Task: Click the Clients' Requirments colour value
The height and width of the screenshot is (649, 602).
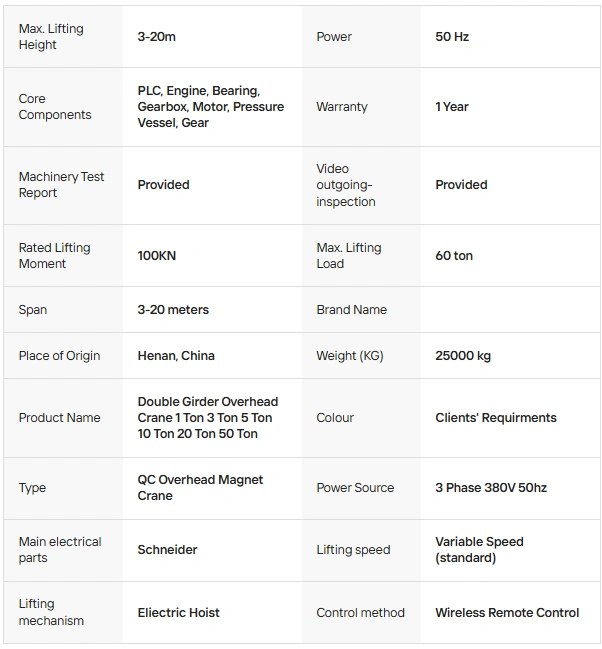Action: (496, 418)
